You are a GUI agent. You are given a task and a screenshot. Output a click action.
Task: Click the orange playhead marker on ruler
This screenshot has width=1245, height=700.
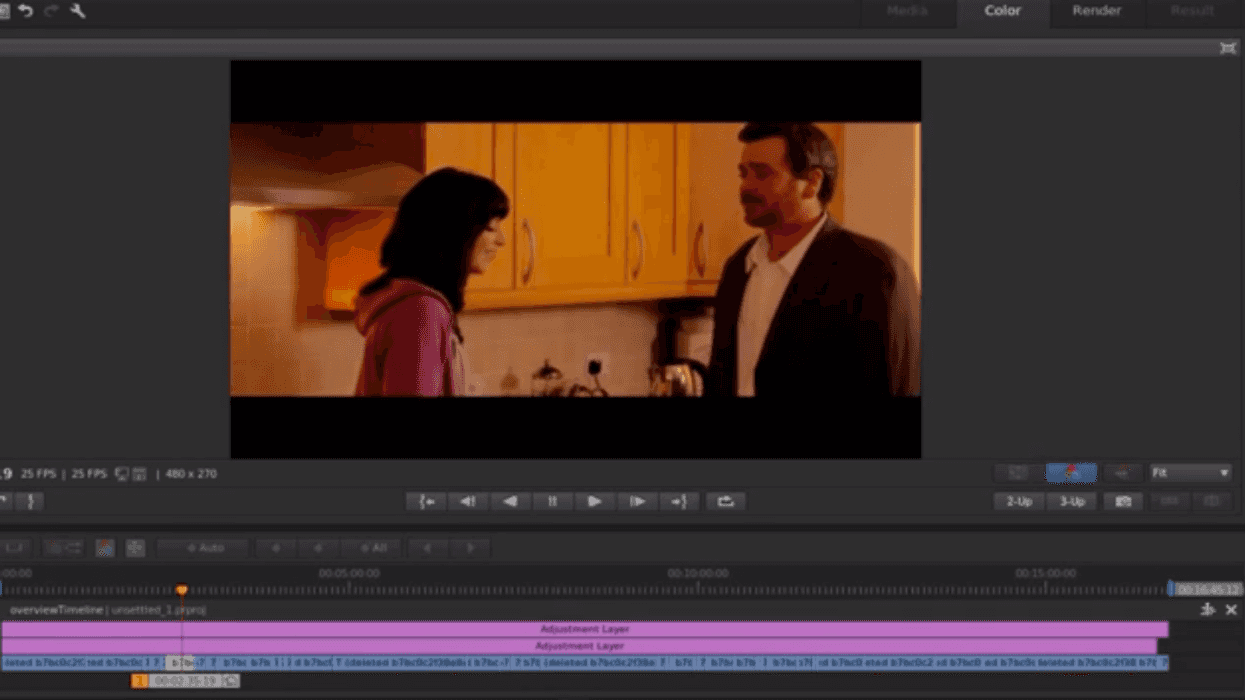[x=182, y=590]
